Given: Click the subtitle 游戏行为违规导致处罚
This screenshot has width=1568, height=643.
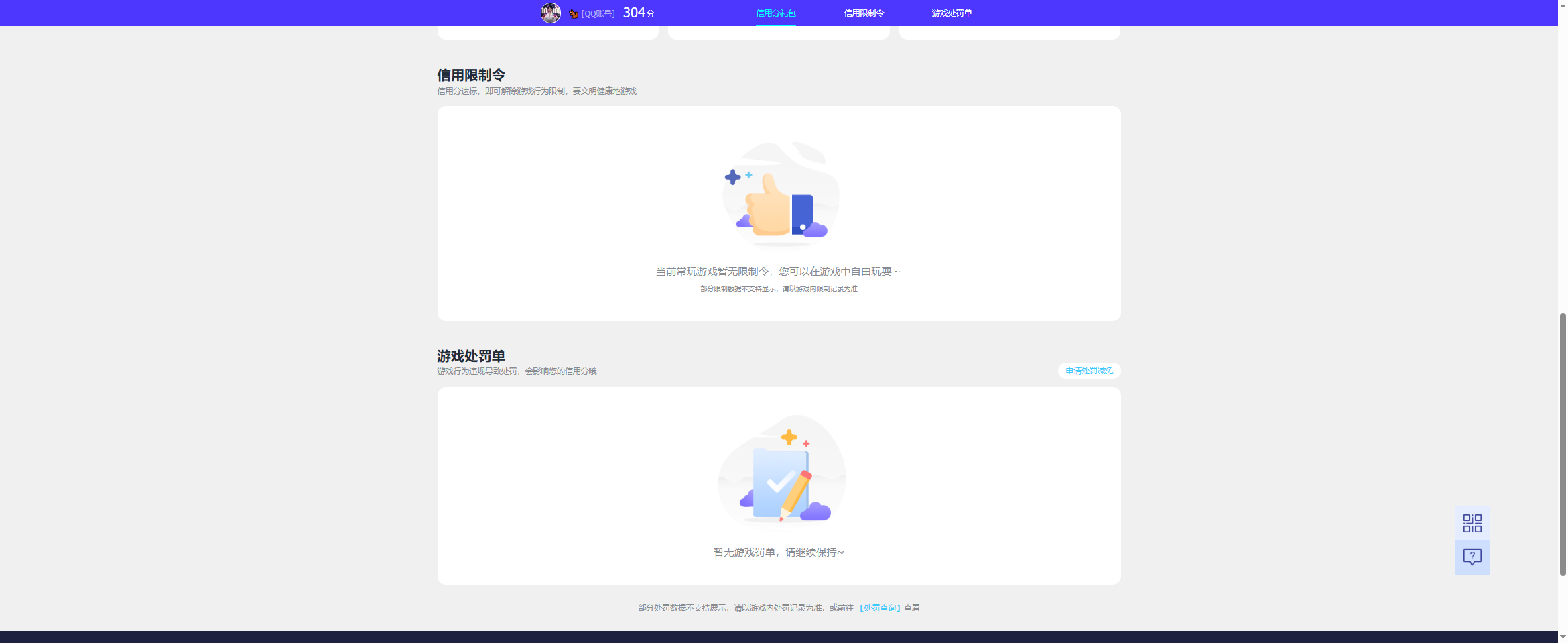Looking at the screenshot, I should 477,371.
